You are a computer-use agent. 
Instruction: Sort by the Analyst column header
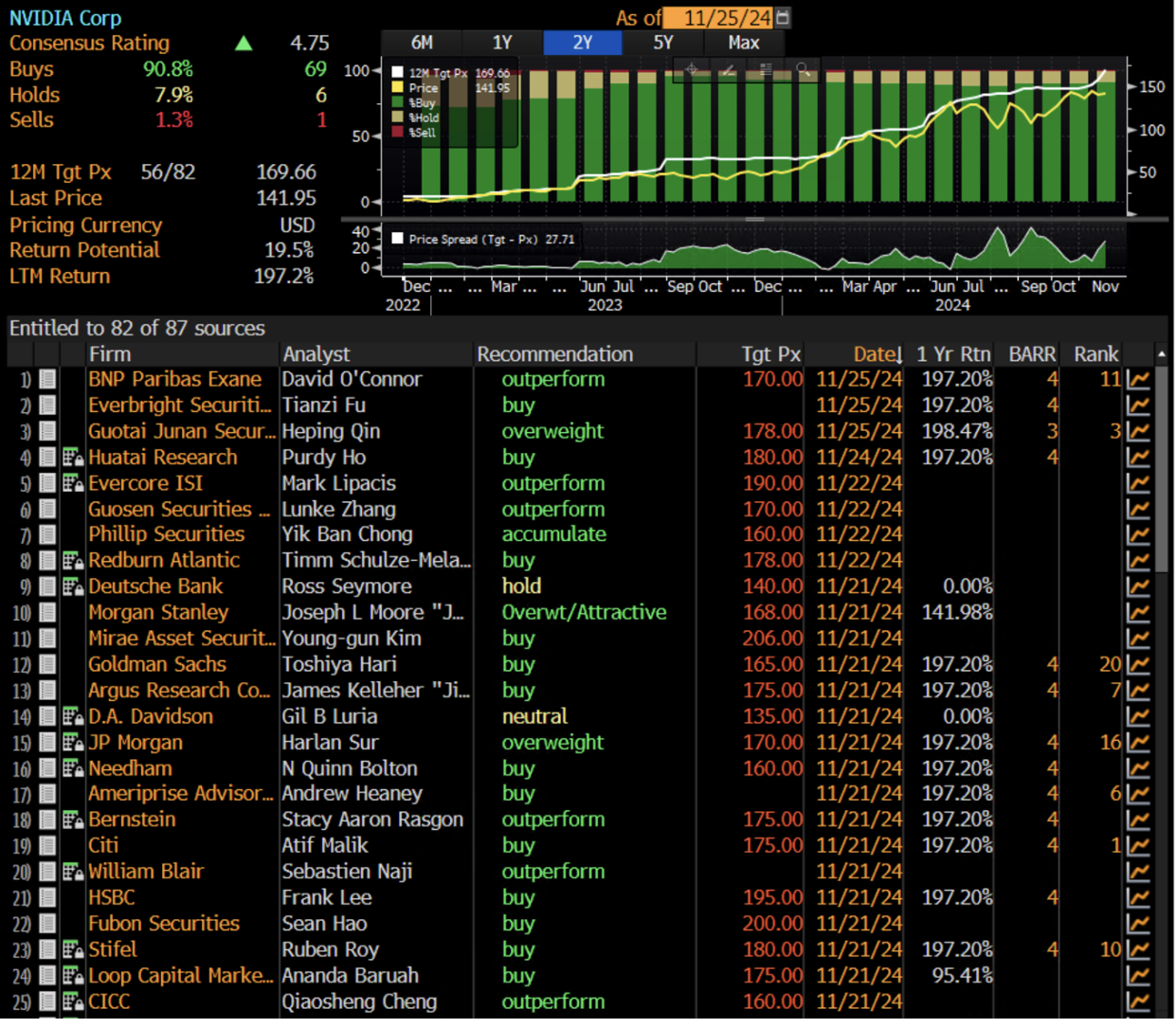[317, 354]
